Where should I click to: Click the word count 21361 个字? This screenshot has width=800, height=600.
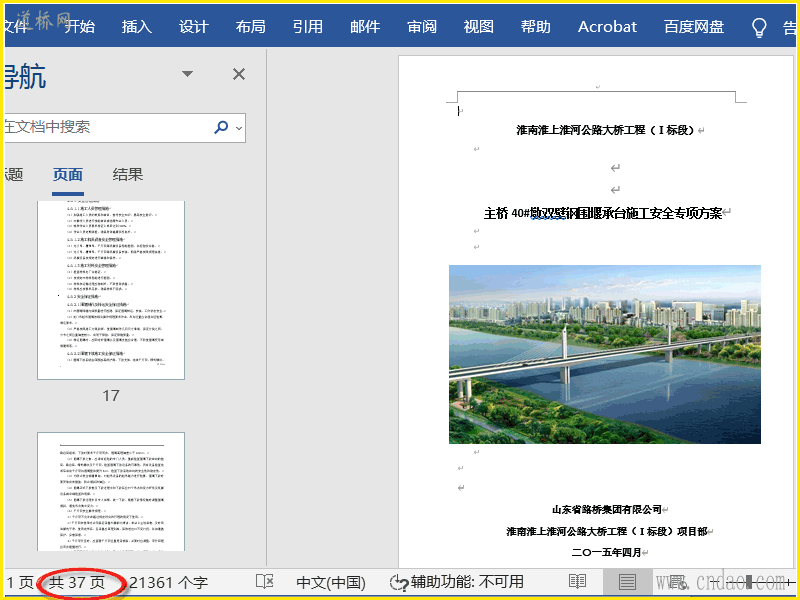(x=168, y=582)
